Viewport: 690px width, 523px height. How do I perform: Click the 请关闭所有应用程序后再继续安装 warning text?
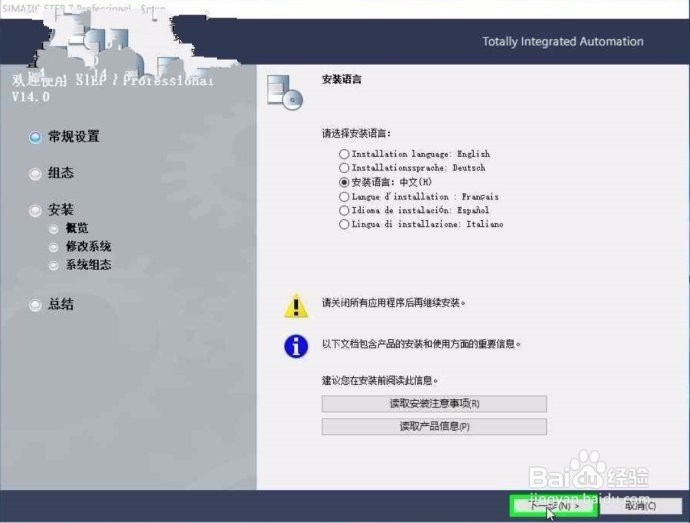tap(393, 303)
